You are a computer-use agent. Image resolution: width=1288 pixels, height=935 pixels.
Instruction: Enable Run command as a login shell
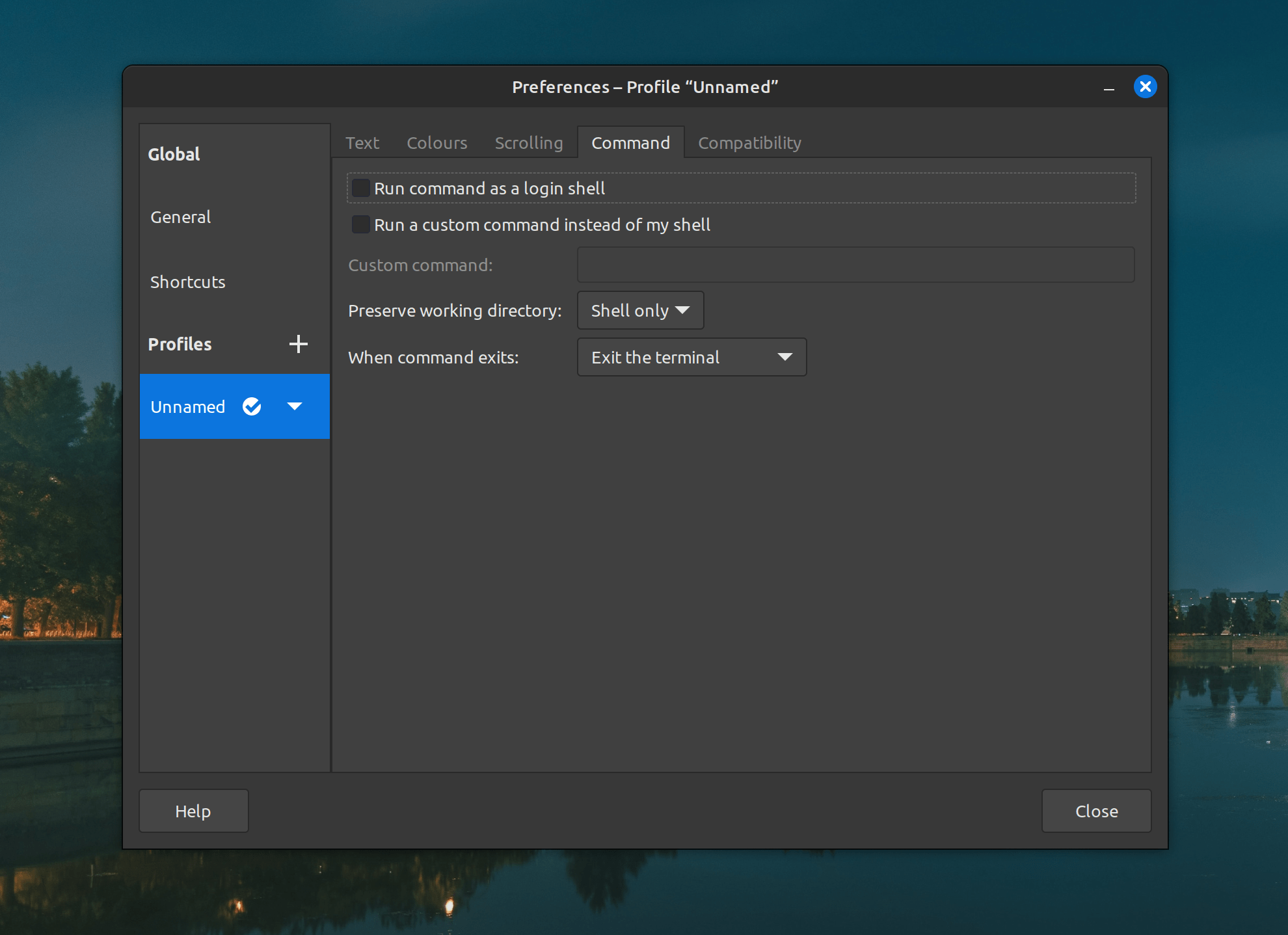coord(361,188)
